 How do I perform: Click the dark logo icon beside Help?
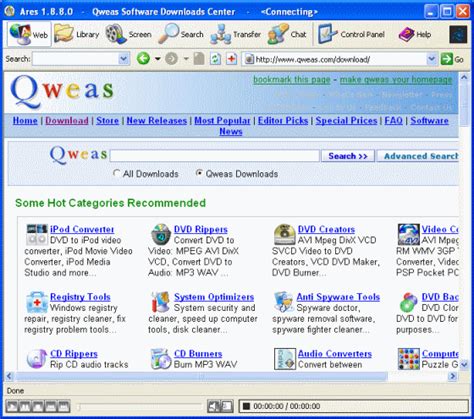458,34
